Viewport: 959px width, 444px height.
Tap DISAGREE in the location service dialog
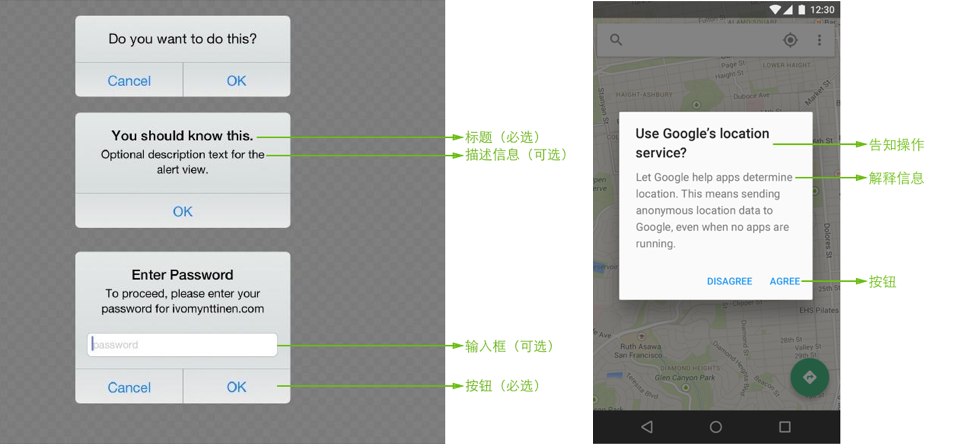pyautogui.click(x=729, y=281)
